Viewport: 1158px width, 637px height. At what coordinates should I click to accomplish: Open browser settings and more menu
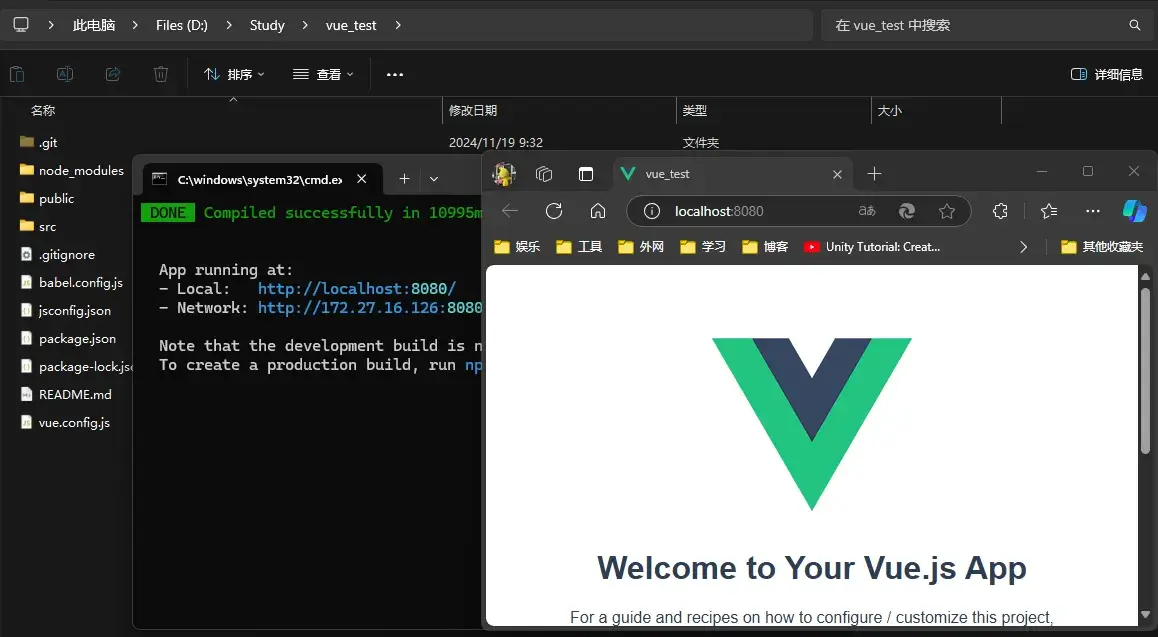[x=1093, y=211]
